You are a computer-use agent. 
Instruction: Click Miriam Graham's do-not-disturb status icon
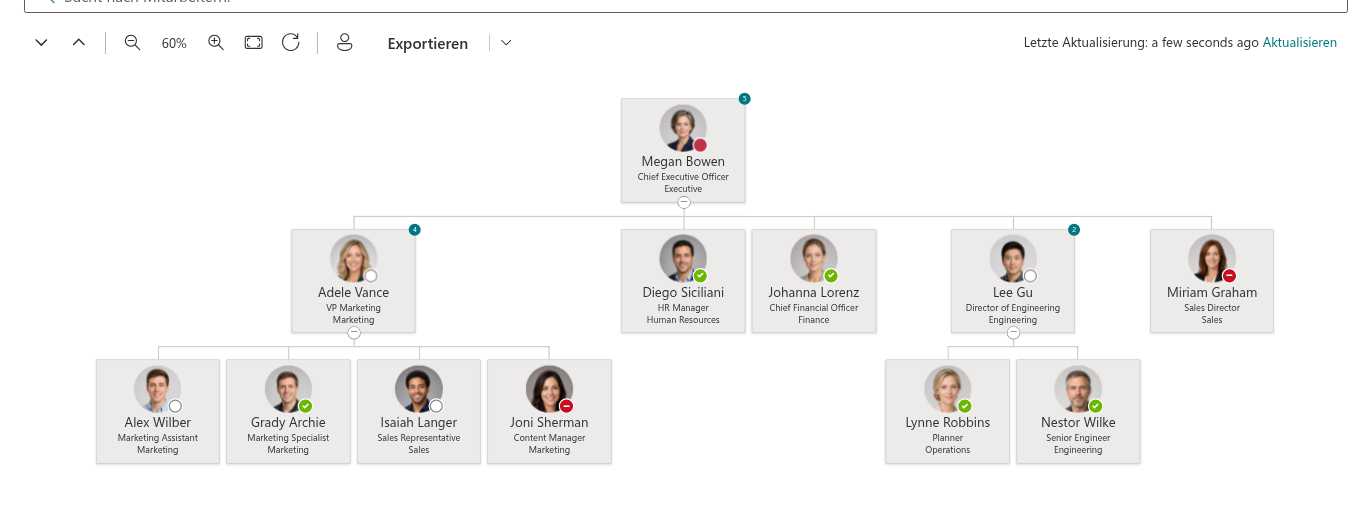(1230, 276)
